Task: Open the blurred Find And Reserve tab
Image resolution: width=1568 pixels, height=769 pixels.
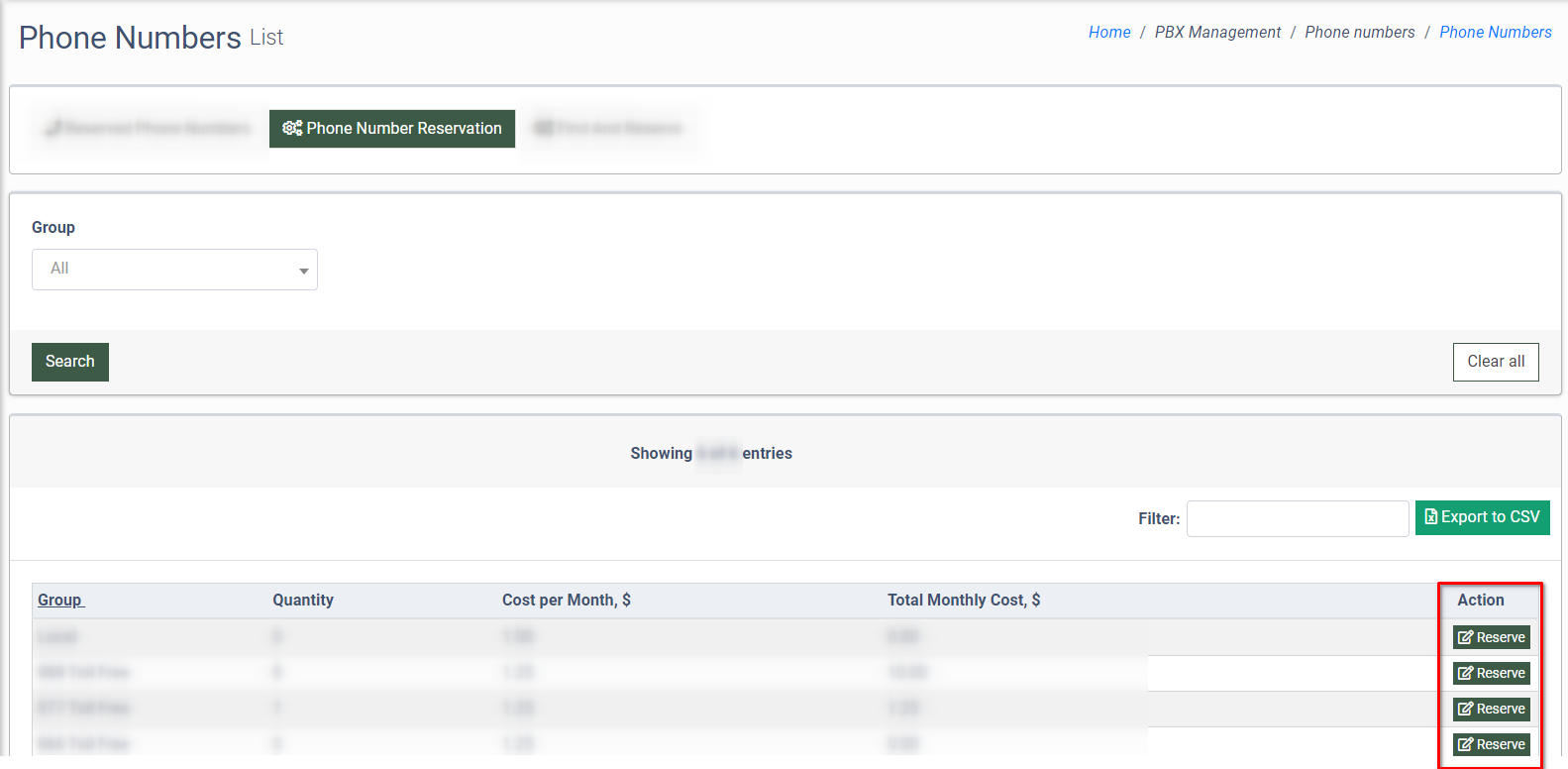Action: point(608,129)
